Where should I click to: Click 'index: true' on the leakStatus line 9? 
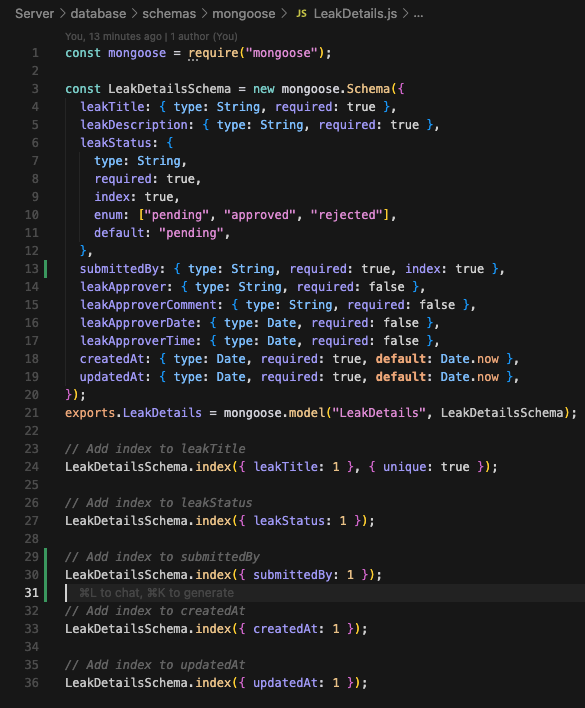point(134,196)
